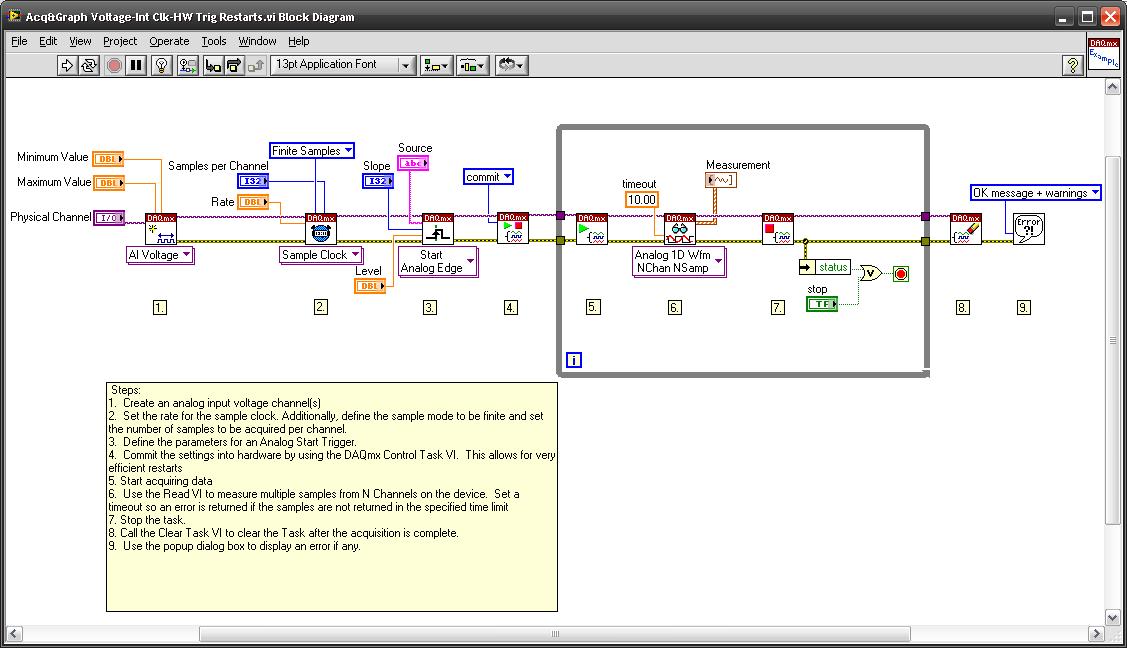1127x648 pixels.
Task: Open the Start Analog Edge selector
Action: tap(438, 261)
